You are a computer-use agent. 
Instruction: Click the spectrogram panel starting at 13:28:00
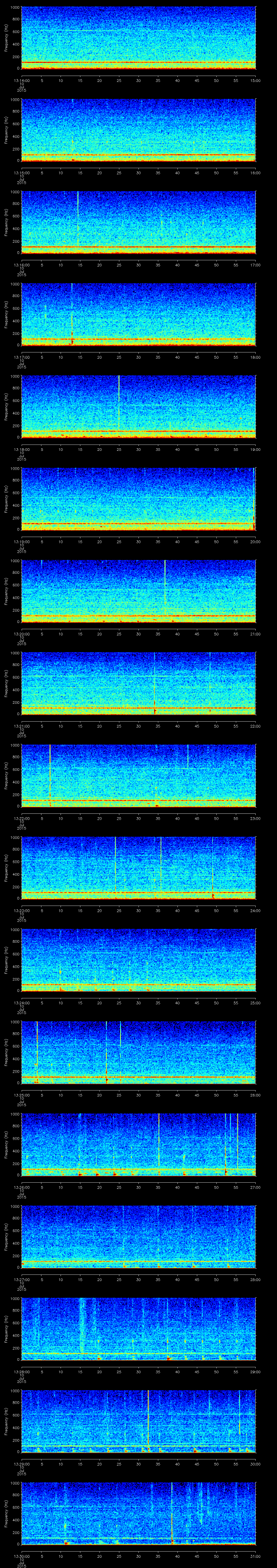[138, 1329]
